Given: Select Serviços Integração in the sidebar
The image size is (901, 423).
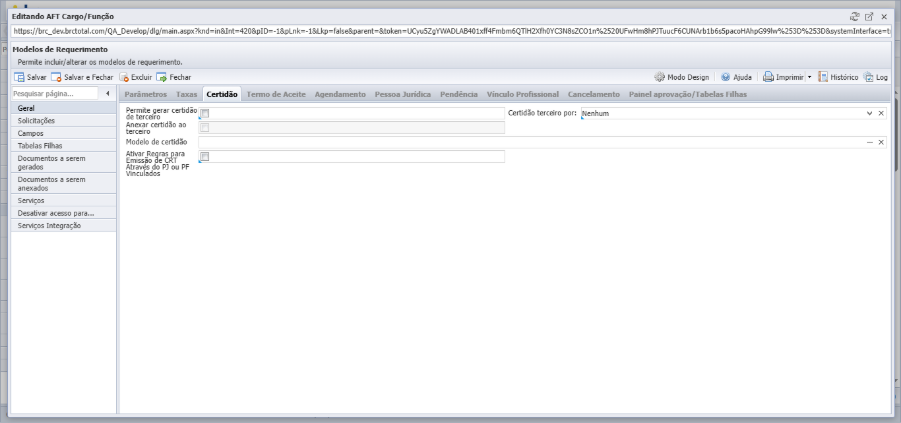Looking at the screenshot, I should [x=63, y=226].
